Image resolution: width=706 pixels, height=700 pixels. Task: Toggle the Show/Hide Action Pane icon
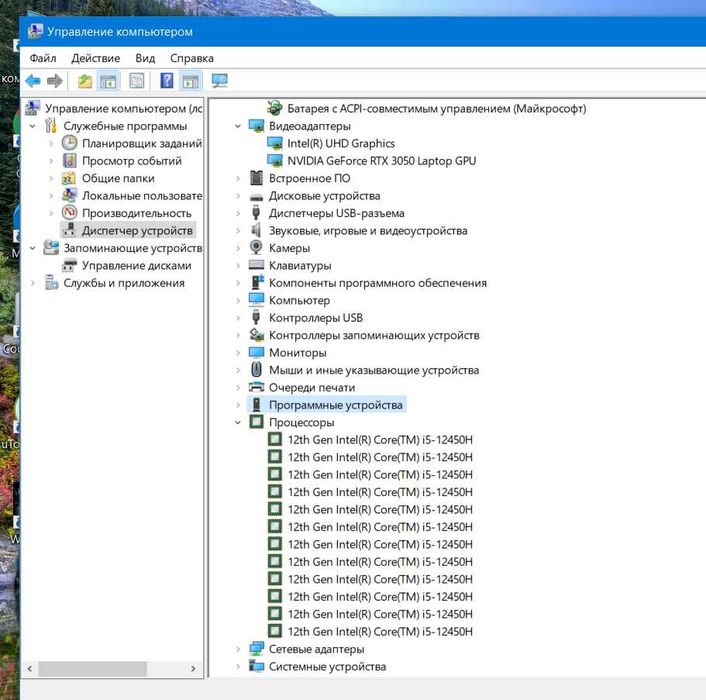tap(190, 81)
